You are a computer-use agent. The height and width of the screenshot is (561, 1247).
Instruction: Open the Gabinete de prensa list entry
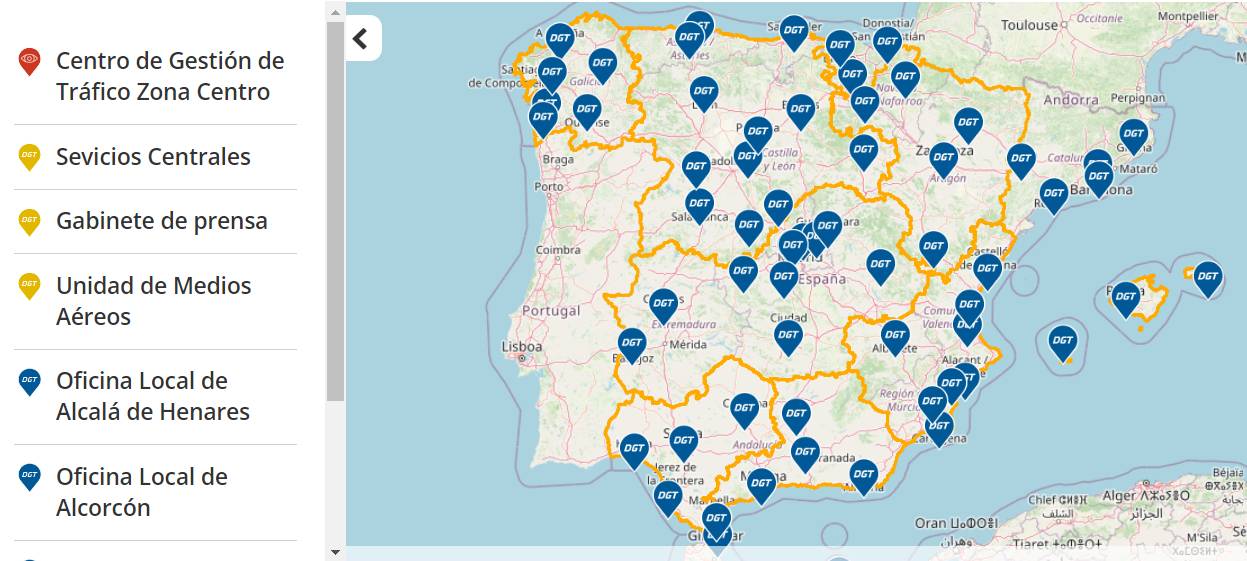161,221
